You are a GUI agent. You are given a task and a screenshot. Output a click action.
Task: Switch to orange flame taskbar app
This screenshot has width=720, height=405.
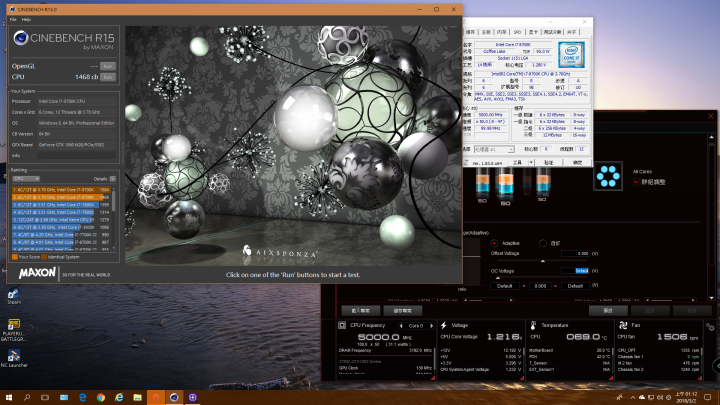click(x=156, y=397)
